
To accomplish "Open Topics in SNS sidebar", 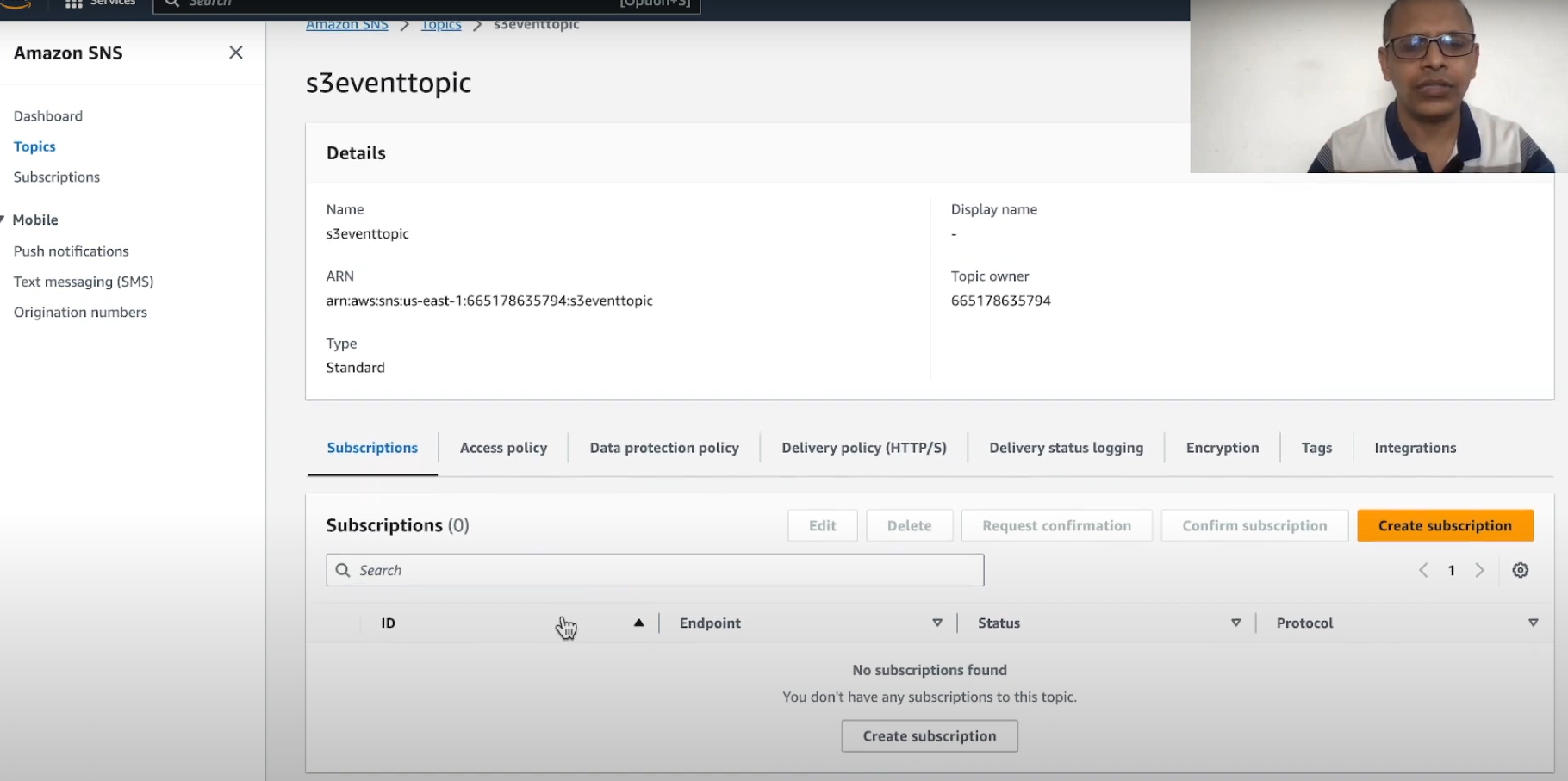I will point(34,146).
